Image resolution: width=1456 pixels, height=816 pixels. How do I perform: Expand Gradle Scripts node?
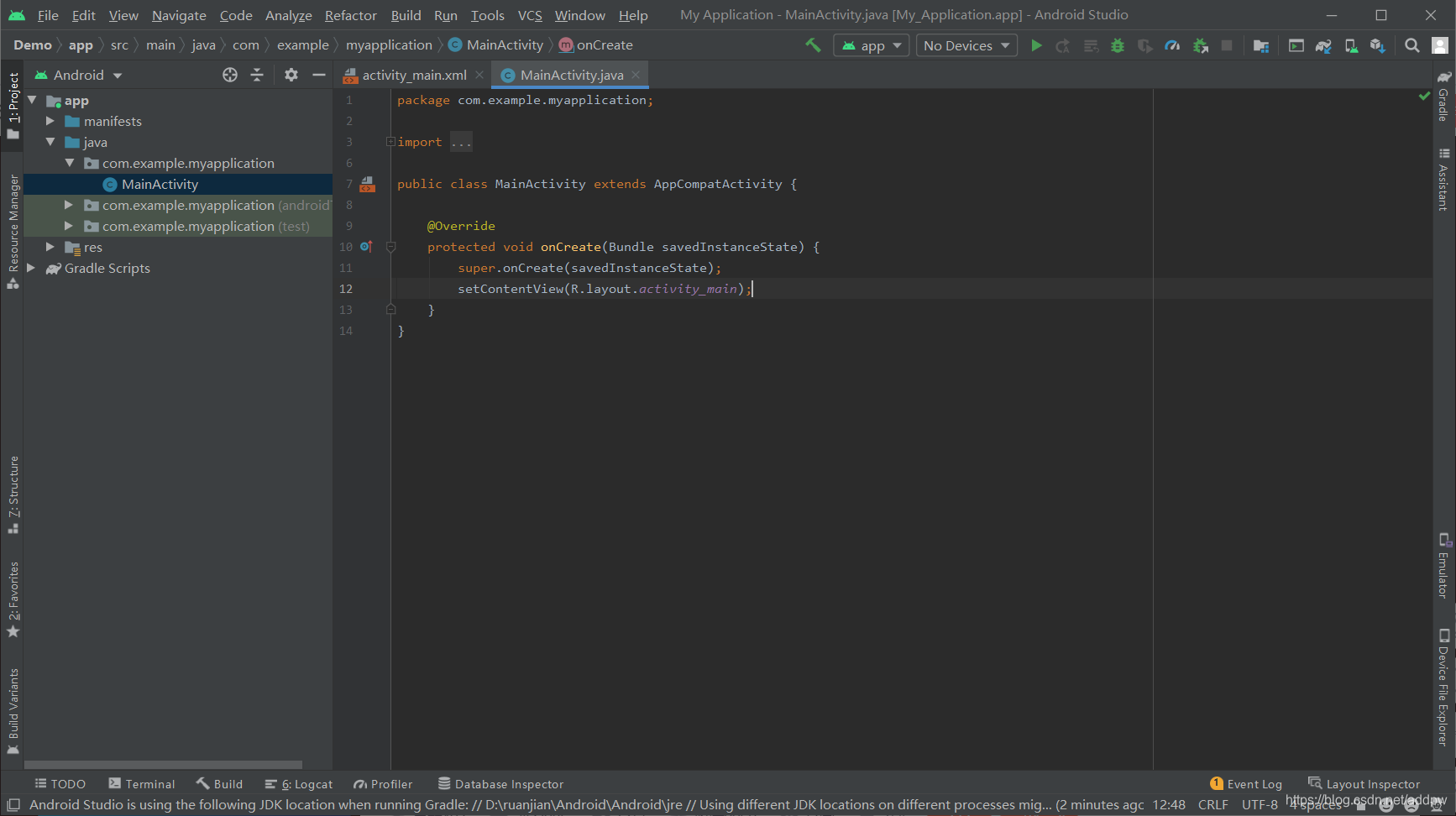(x=32, y=268)
